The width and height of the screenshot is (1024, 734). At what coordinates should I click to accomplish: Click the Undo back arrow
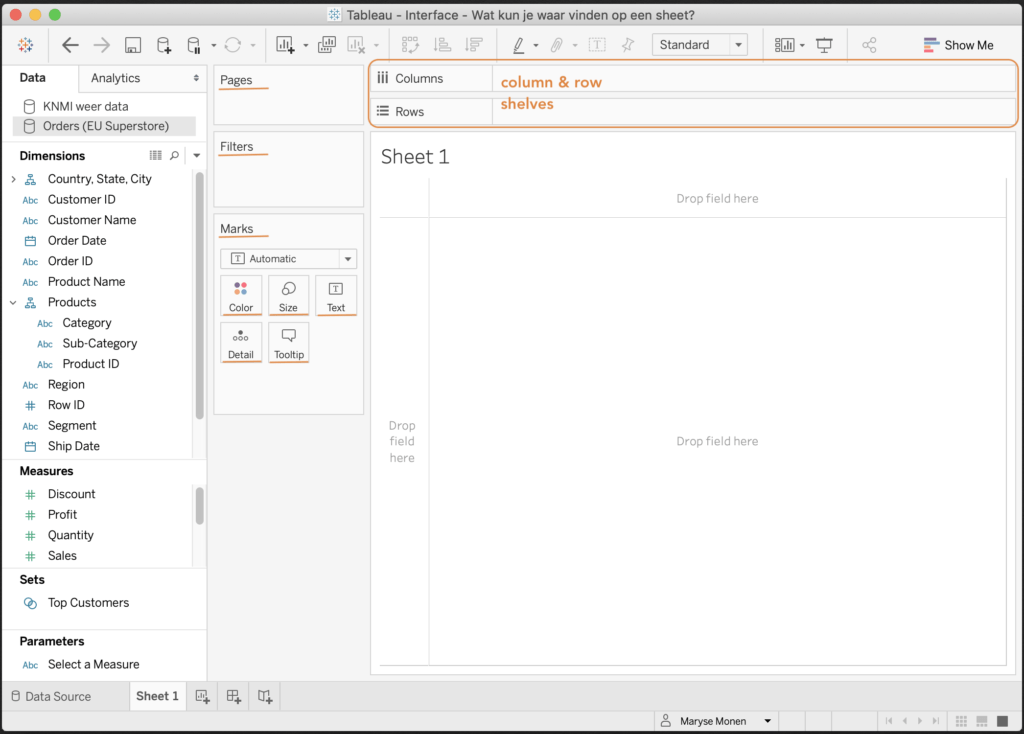[x=70, y=45]
